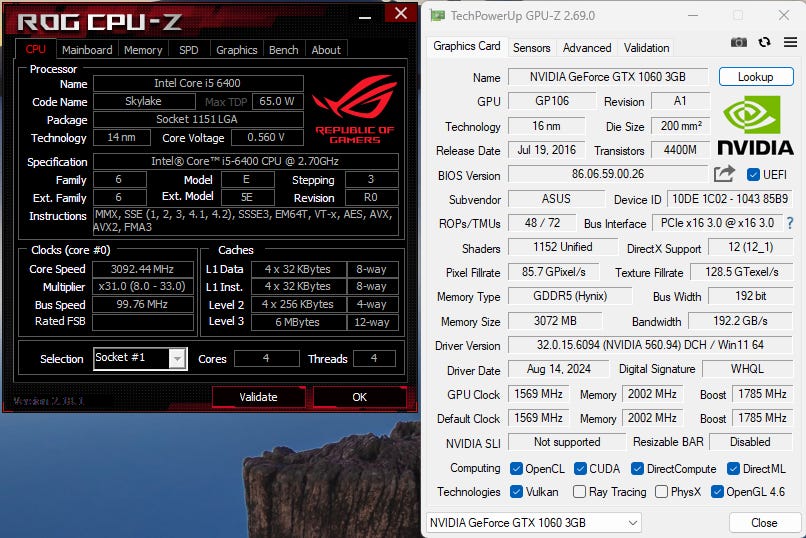Open the Bench tab
This screenshot has width=806, height=538.
click(x=284, y=50)
